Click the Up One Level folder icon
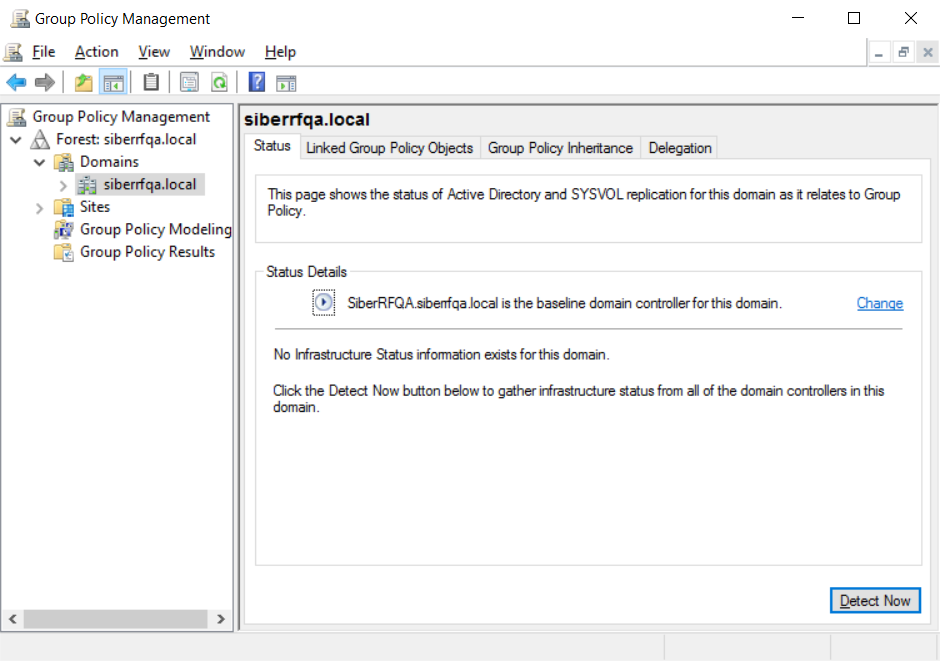The height and width of the screenshot is (661, 940). (84, 83)
